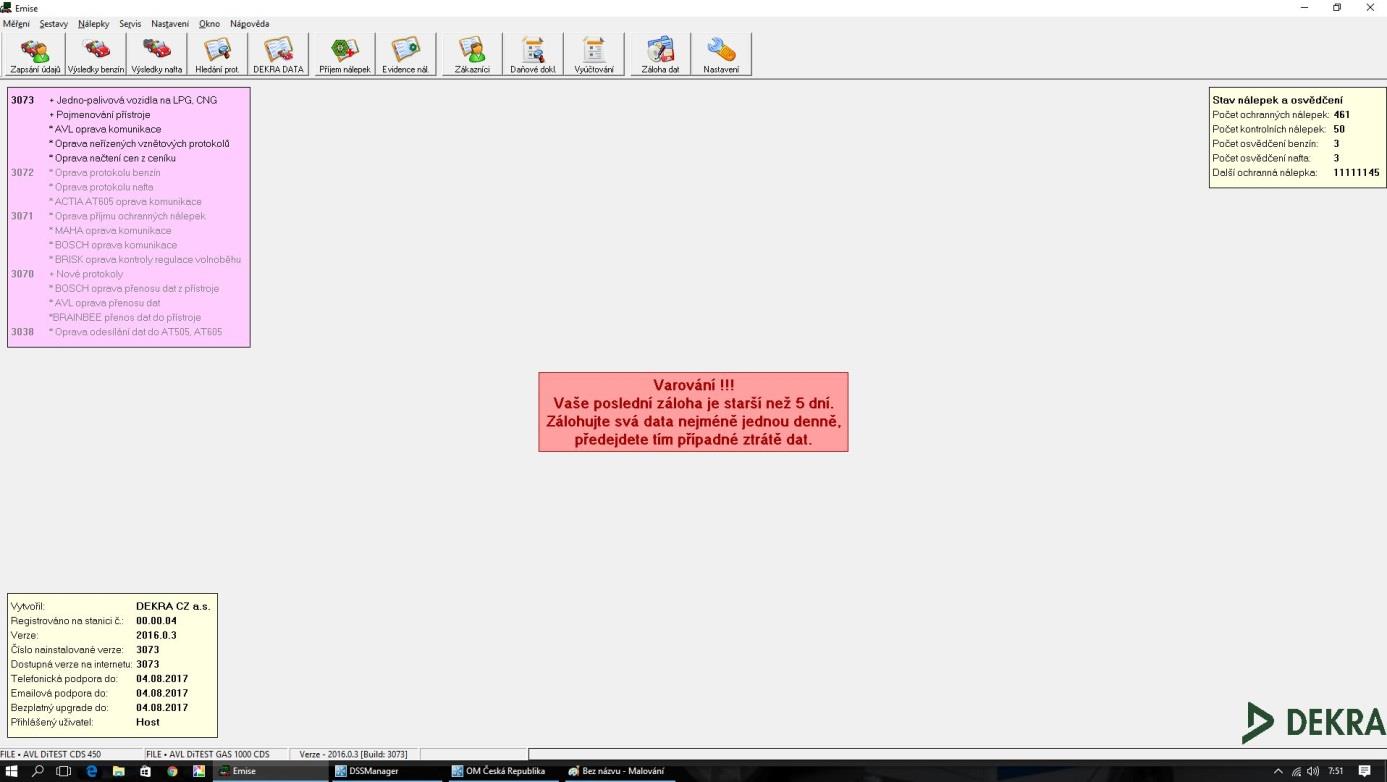Image resolution: width=1387 pixels, height=782 pixels.
Task: Open the Nálepky menu
Action: pyautogui.click(x=94, y=24)
